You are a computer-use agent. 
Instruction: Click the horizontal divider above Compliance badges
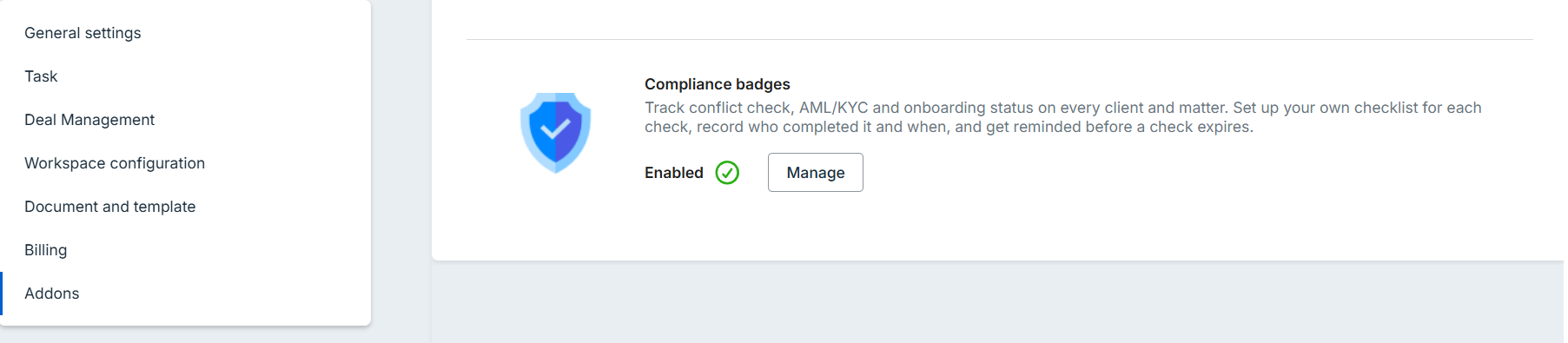point(999,39)
